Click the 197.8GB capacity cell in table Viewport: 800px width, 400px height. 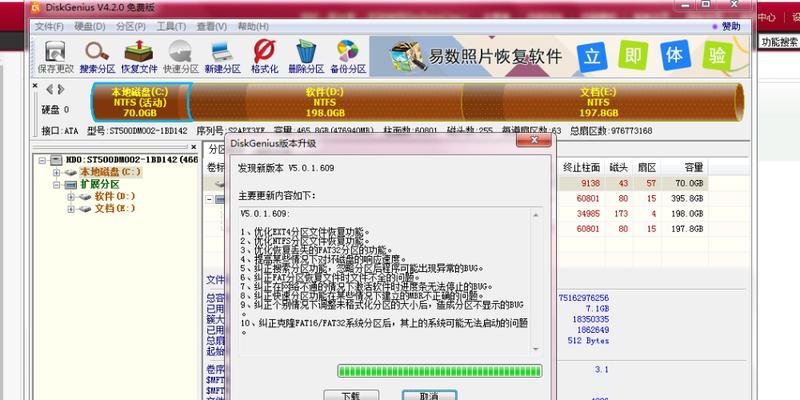click(687, 229)
